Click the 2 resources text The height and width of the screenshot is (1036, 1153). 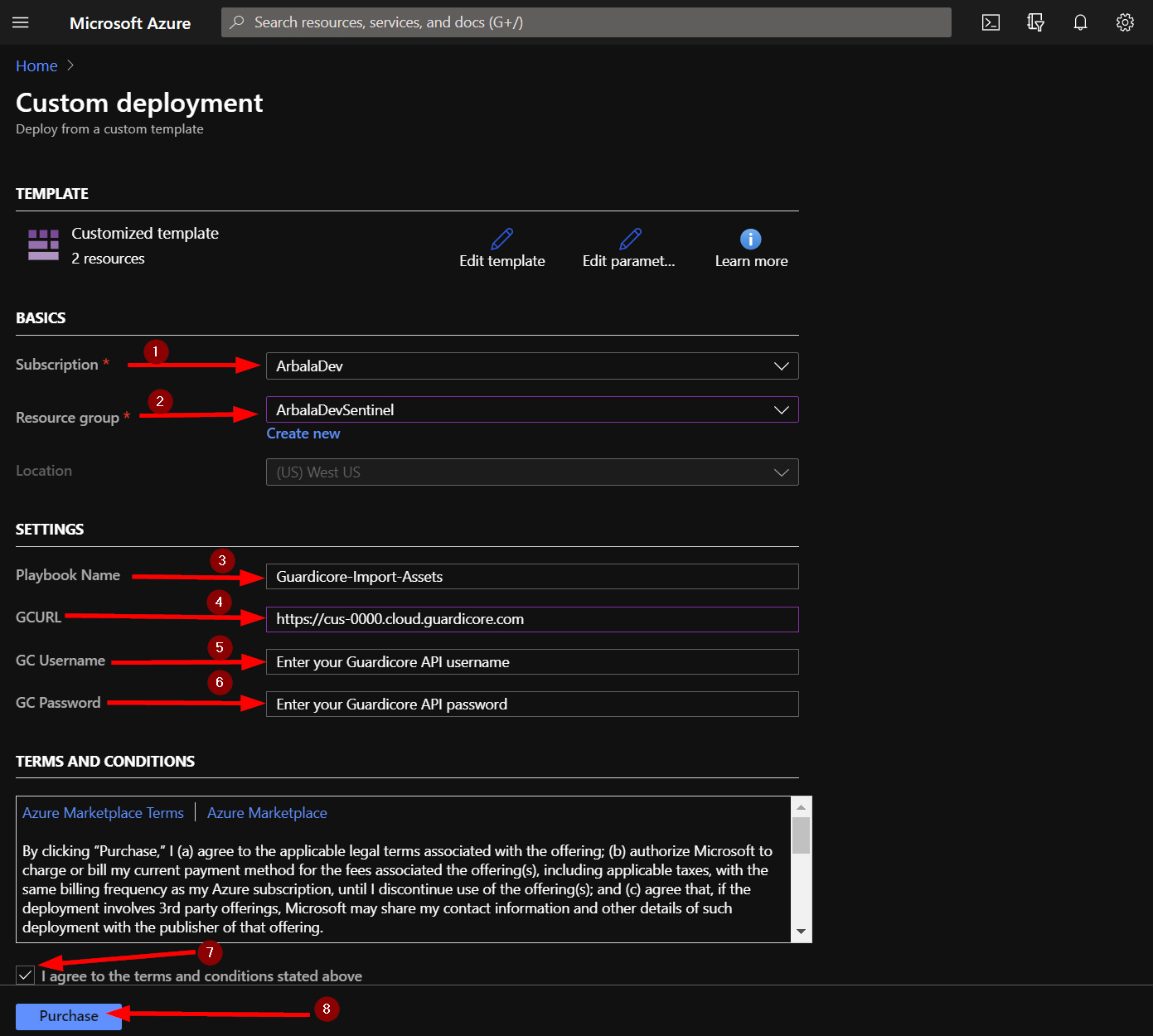[108, 259]
